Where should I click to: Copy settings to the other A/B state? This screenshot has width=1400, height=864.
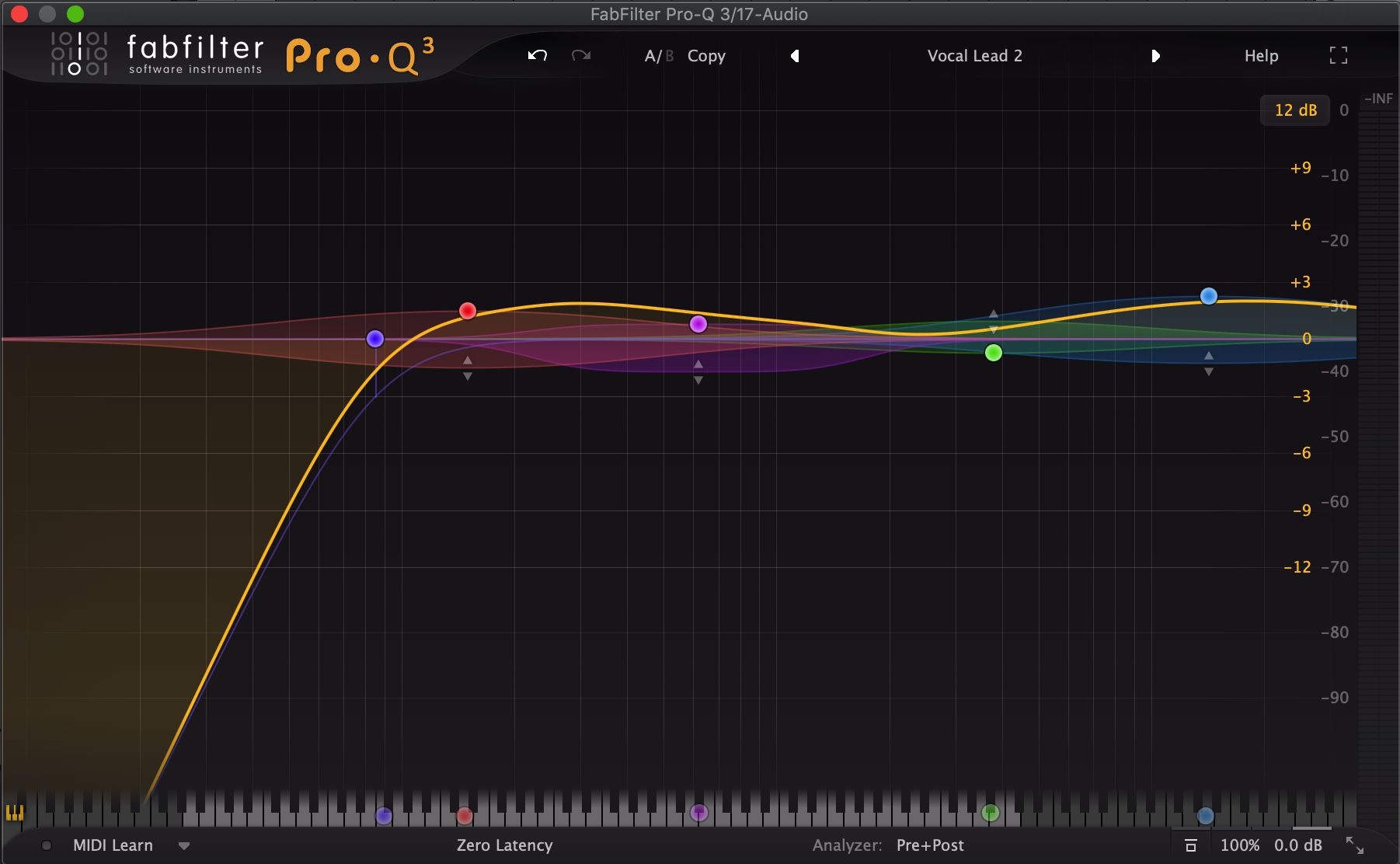[706, 56]
